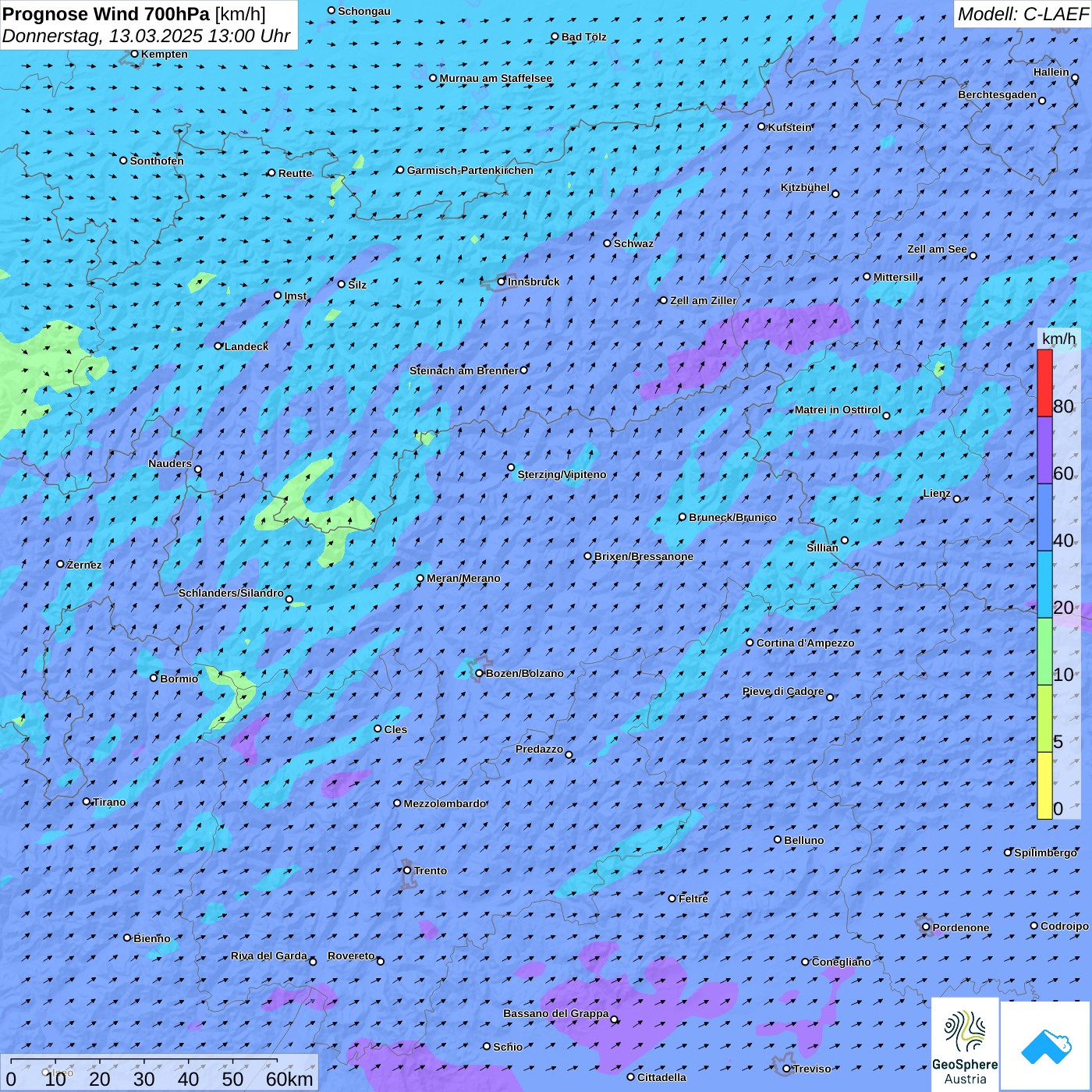Select the Lienz location label
The height and width of the screenshot is (1092, 1092).
937,493
